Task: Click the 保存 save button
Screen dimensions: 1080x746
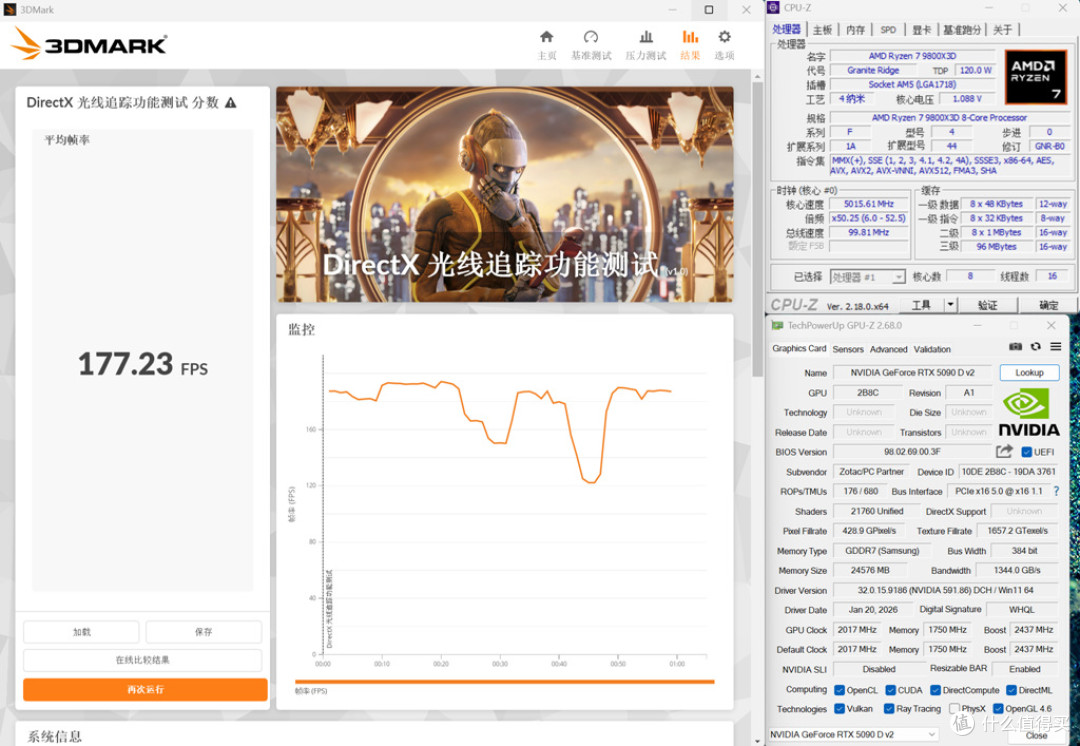Action: click(204, 632)
